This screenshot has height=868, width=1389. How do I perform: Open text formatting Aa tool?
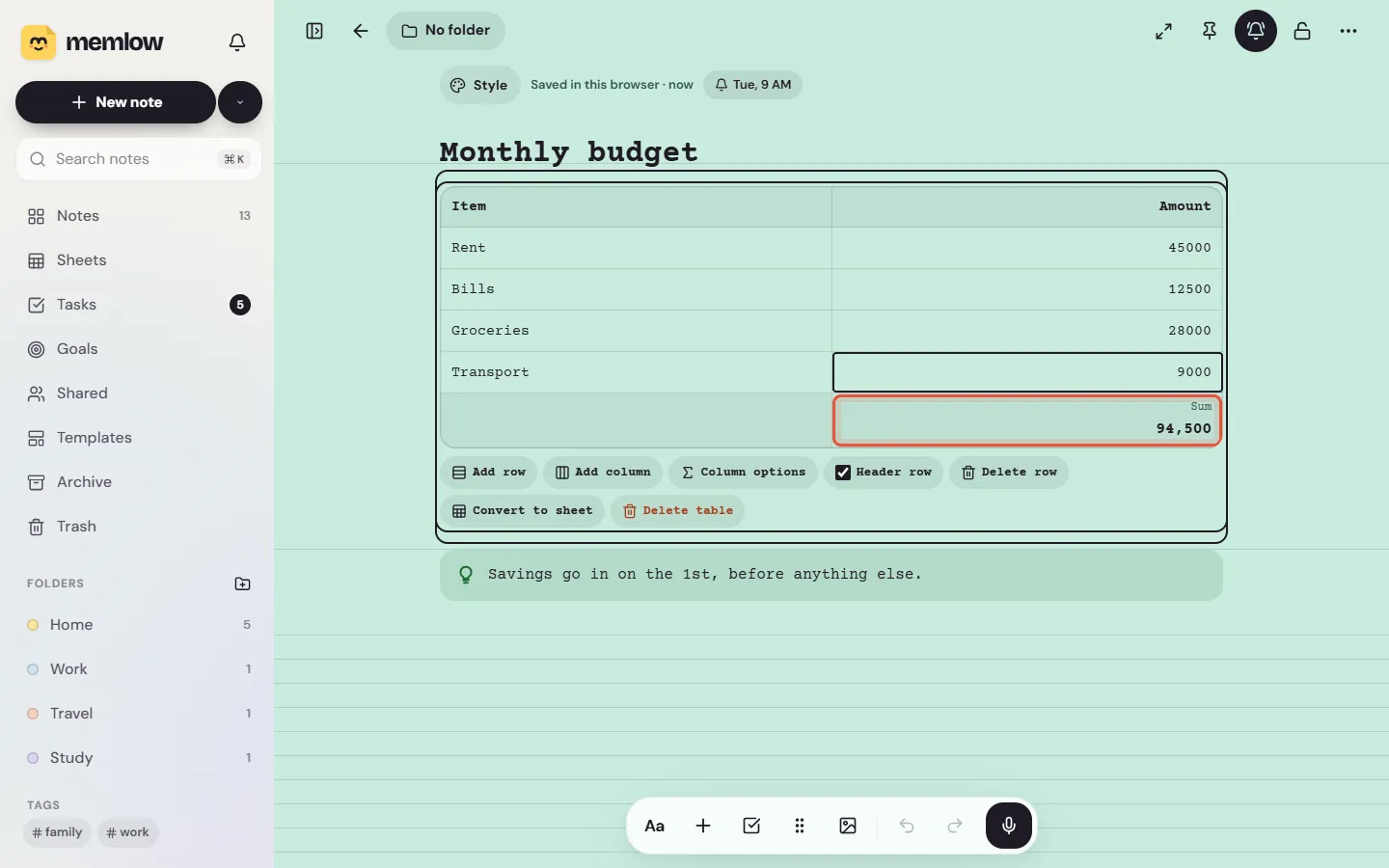click(655, 826)
